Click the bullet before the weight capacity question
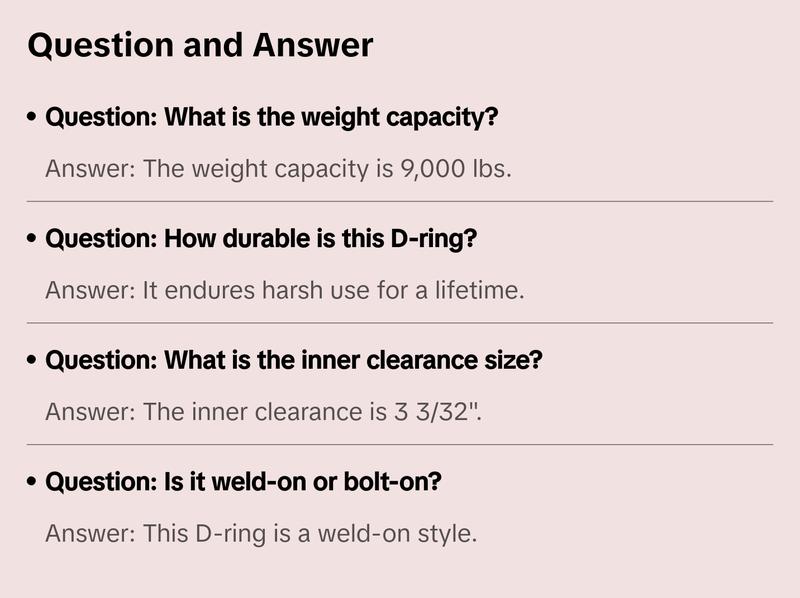Screen dimensions: 800x598 pyautogui.click(x=33, y=119)
